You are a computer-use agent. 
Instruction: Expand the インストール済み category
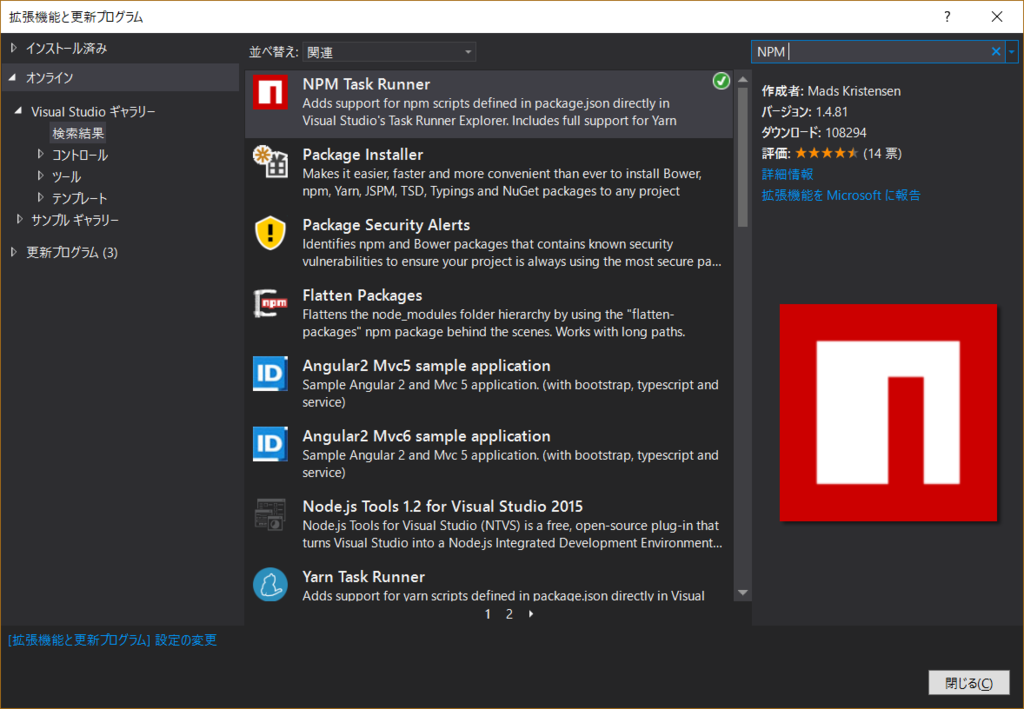tap(14, 48)
